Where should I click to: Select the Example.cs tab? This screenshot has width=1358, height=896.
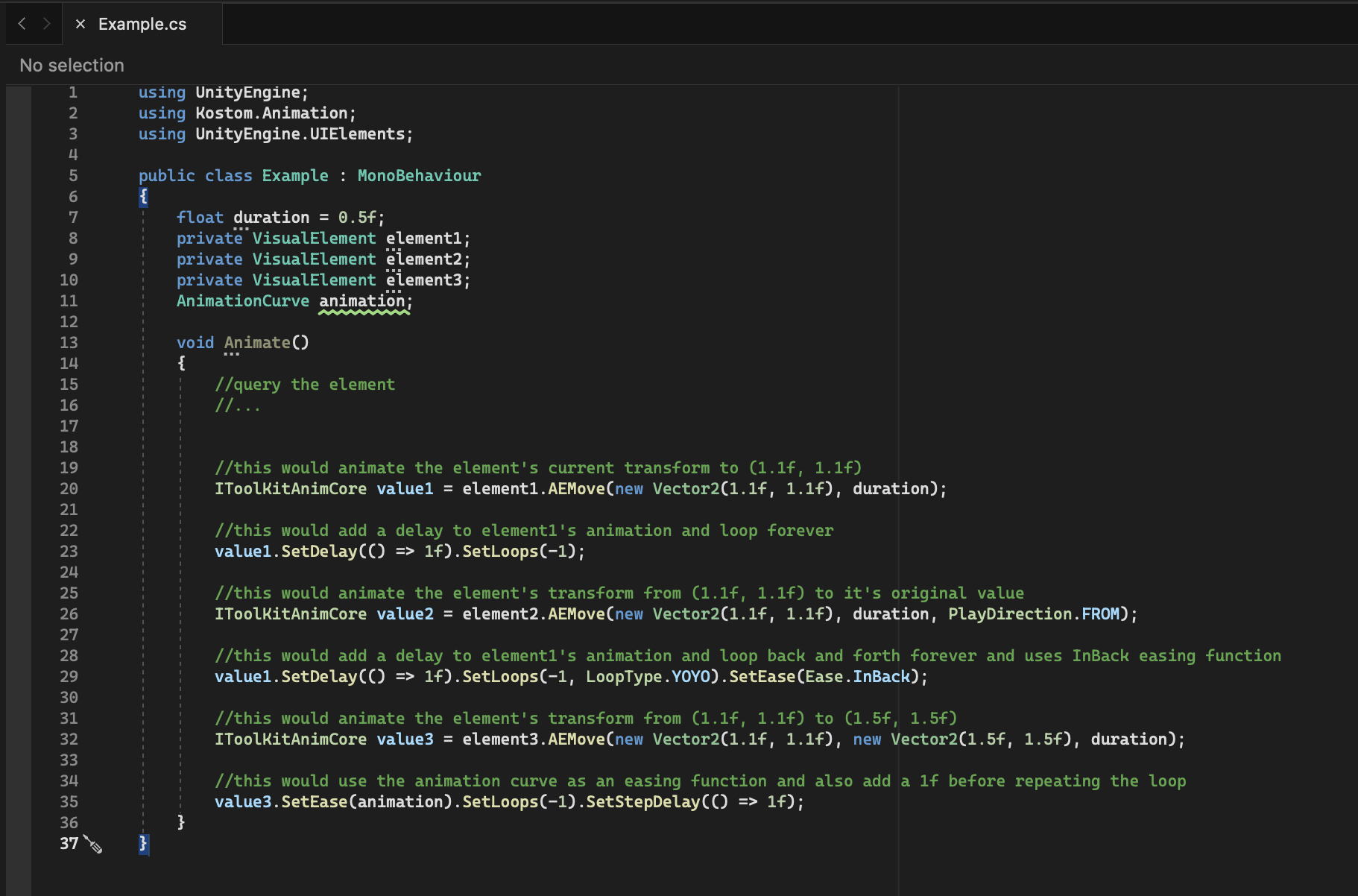(x=142, y=24)
